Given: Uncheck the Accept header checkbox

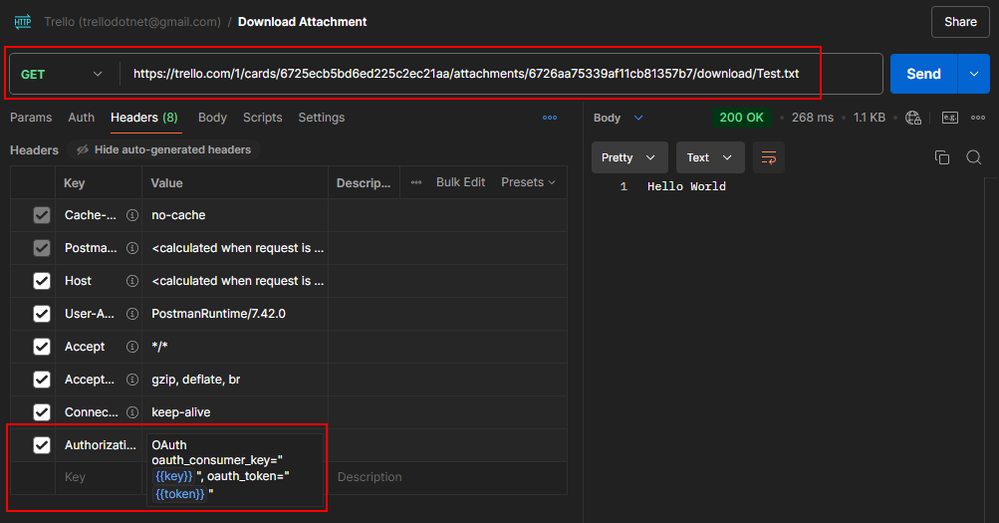Looking at the screenshot, I should coord(41,347).
